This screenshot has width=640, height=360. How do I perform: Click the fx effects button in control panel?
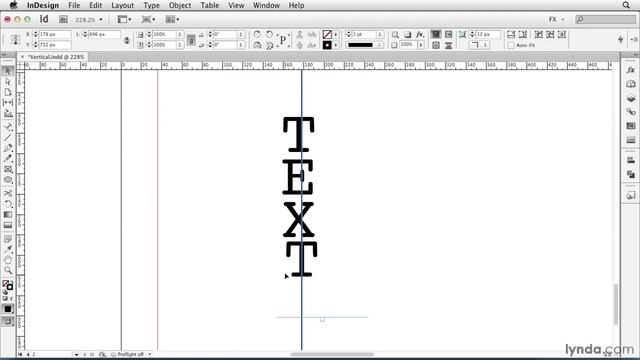pyautogui.click(x=420, y=35)
